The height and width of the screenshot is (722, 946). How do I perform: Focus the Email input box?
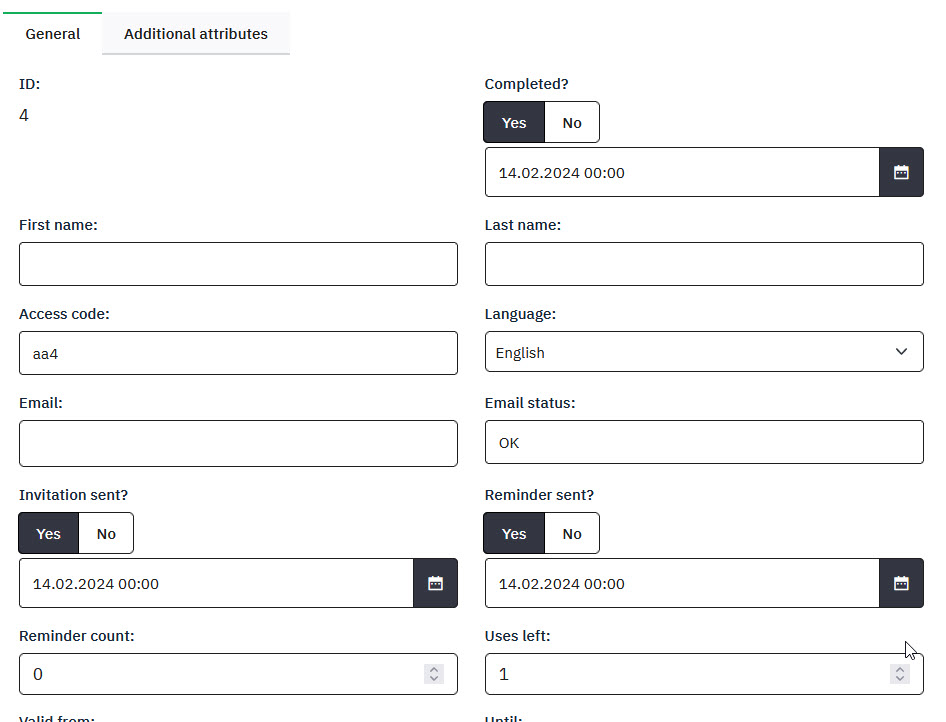click(238, 443)
